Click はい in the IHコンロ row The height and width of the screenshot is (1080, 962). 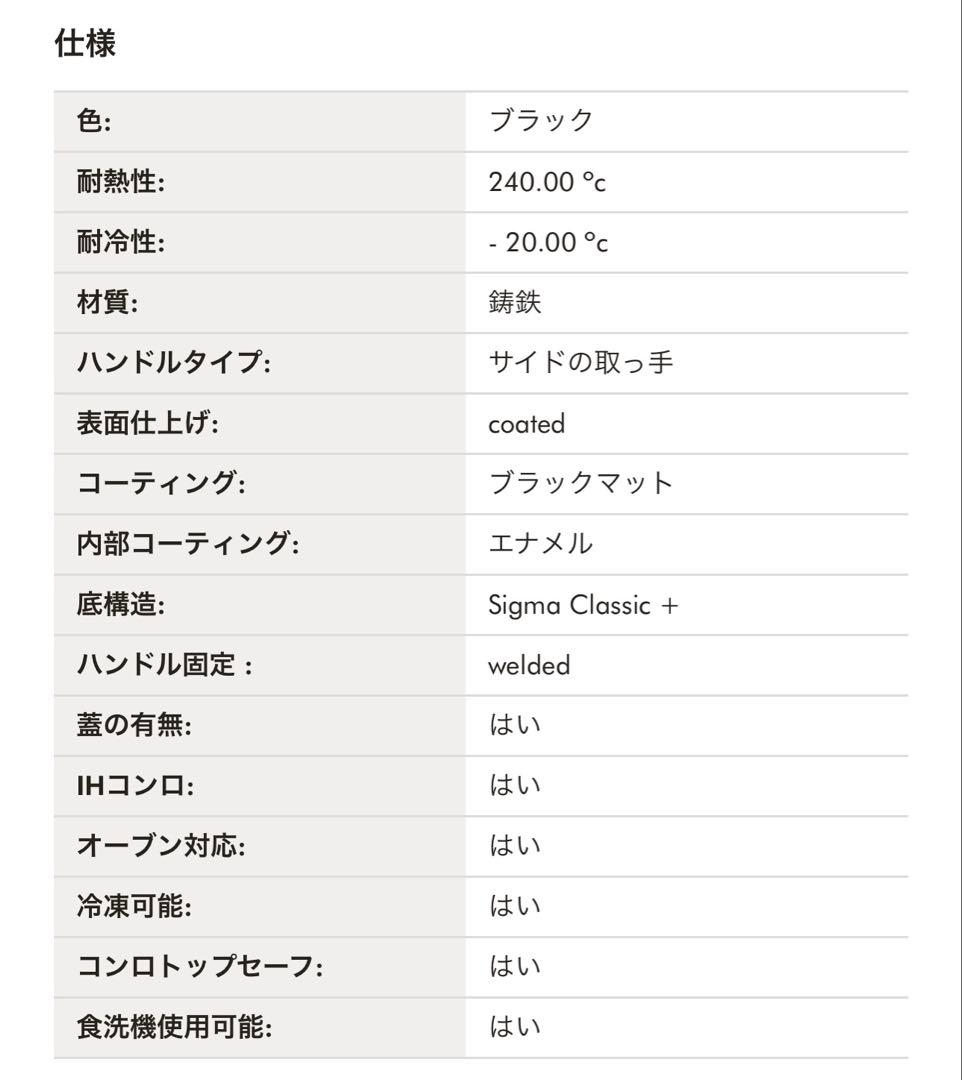tap(515, 786)
